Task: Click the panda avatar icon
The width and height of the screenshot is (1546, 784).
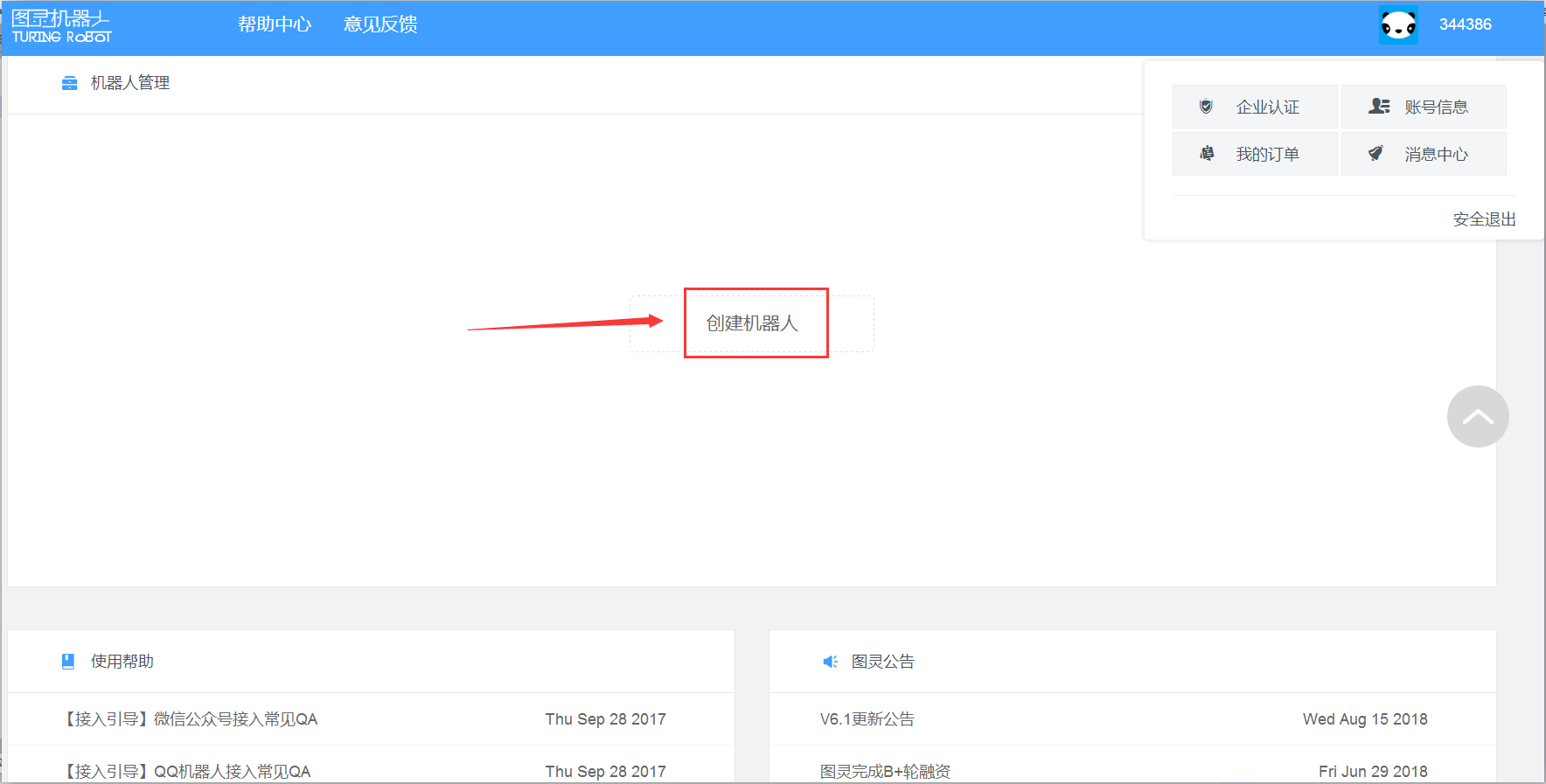Action: click(x=1398, y=25)
